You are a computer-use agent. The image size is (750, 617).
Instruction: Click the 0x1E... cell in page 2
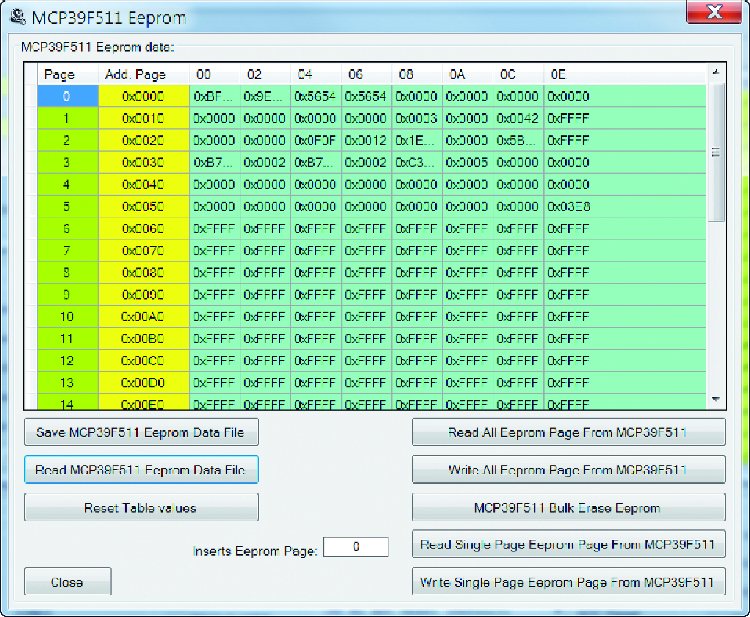(x=418, y=140)
